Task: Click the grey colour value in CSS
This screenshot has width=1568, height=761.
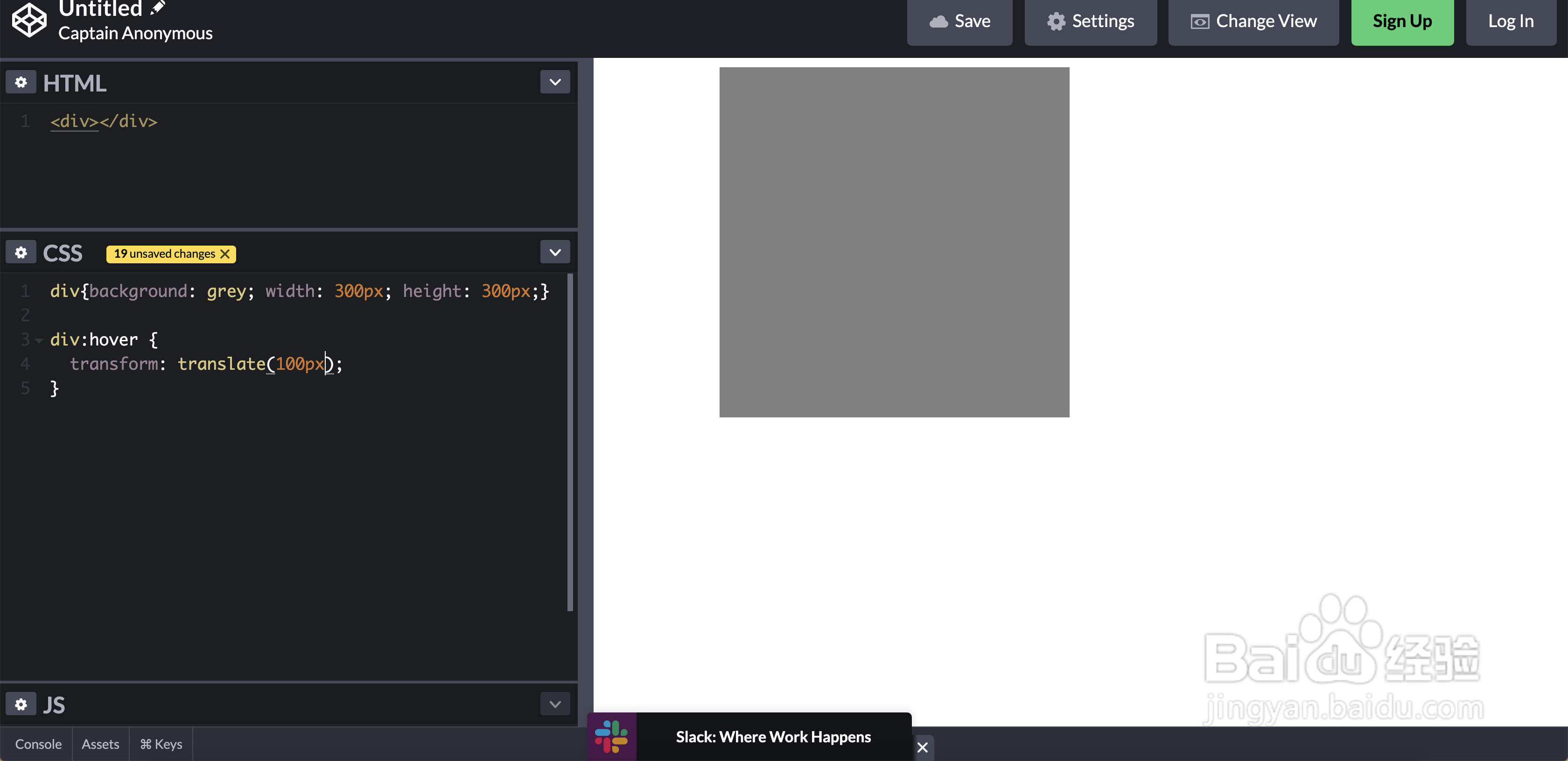Action: point(226,292)
